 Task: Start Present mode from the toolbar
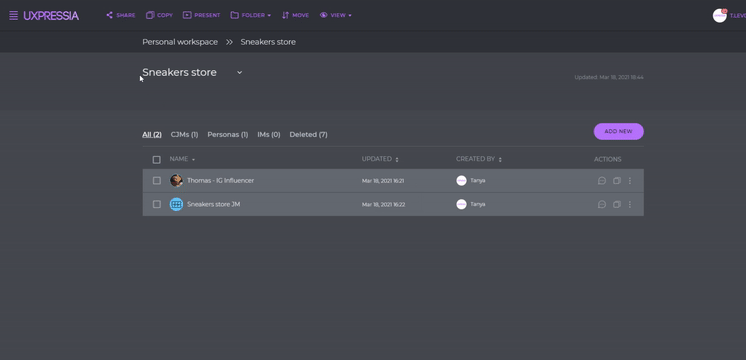pos(187,15)
